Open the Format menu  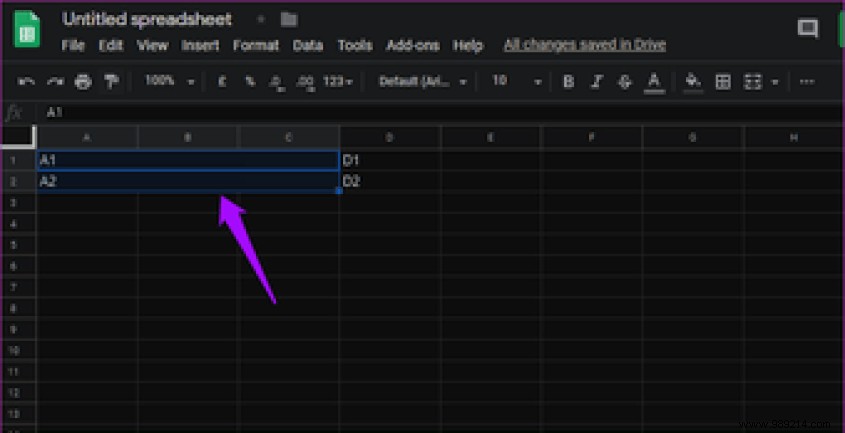click(x=256, y=45)
